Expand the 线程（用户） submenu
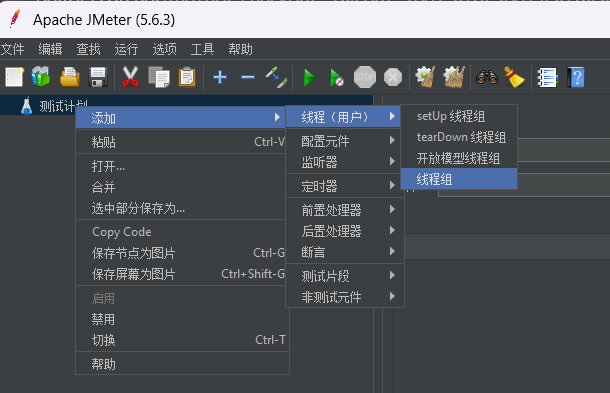Screen dimensions: 610x393 click(x=344, y=117)
